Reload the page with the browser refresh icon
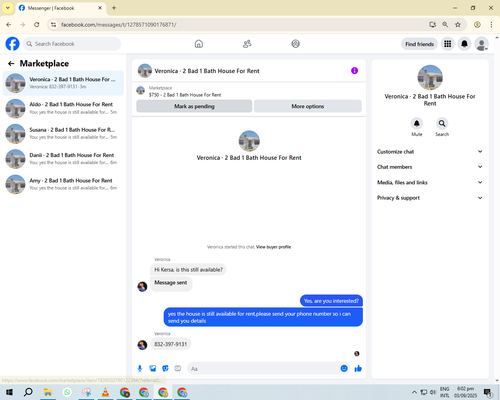The image size is (500, 400). (37, 24)
